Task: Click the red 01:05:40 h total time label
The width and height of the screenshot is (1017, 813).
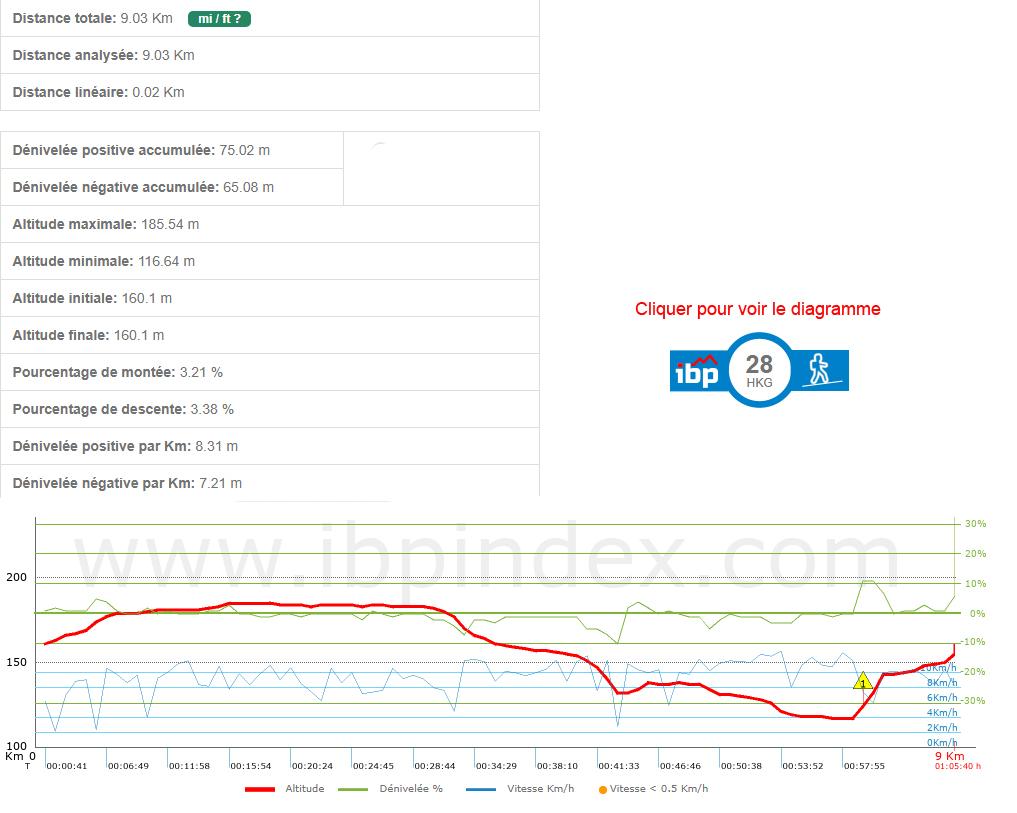Action: (x=958, y=766)
